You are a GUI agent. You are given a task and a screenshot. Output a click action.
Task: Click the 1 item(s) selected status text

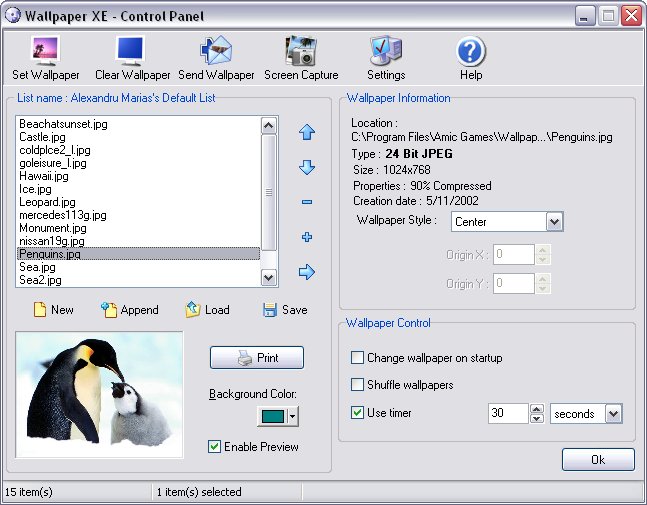[x=199, y=492]
